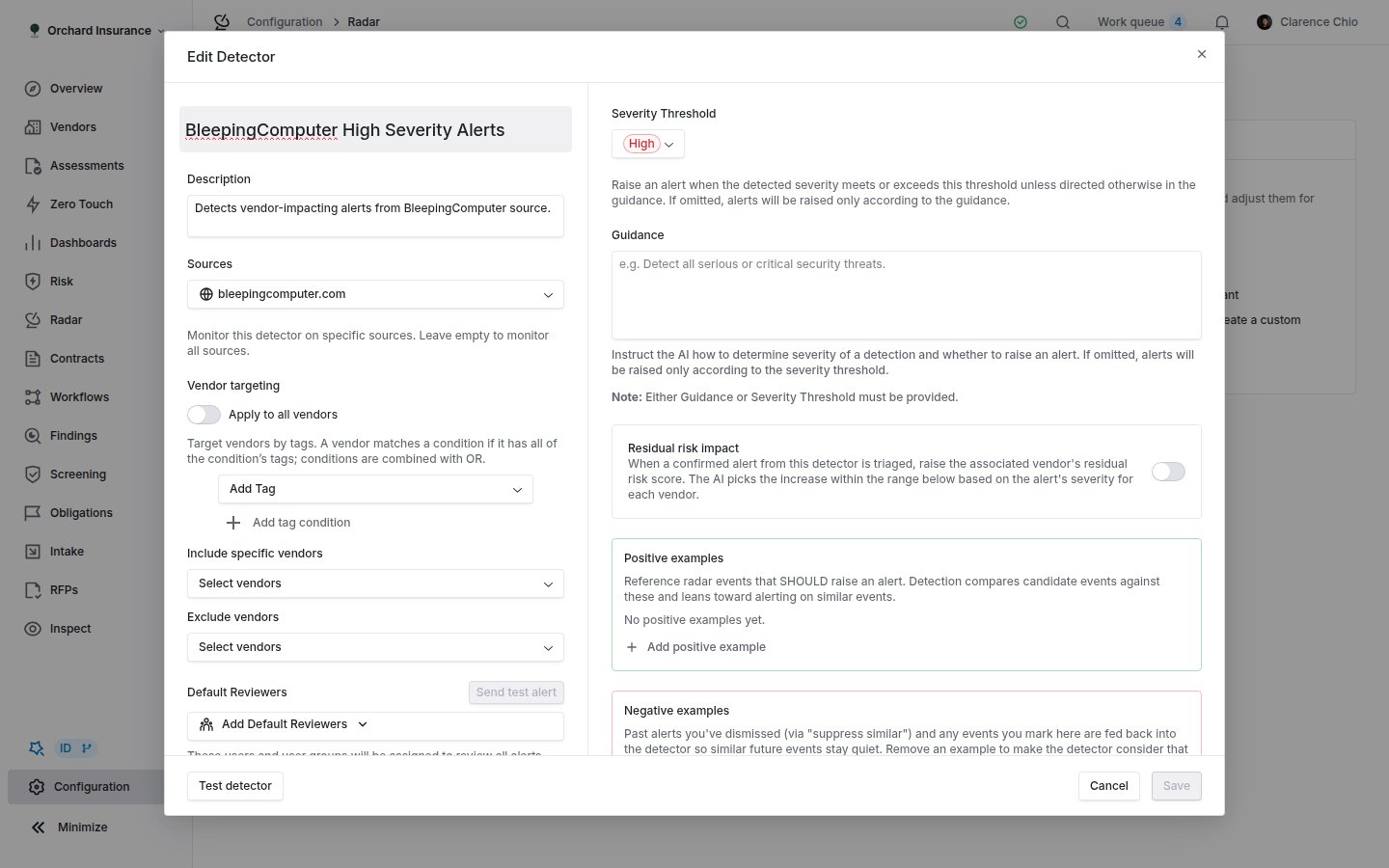The height and width of the screenshot is (868, 1389).
Task: Click Radar breadcrumb
Action: (x=364, y=22)
